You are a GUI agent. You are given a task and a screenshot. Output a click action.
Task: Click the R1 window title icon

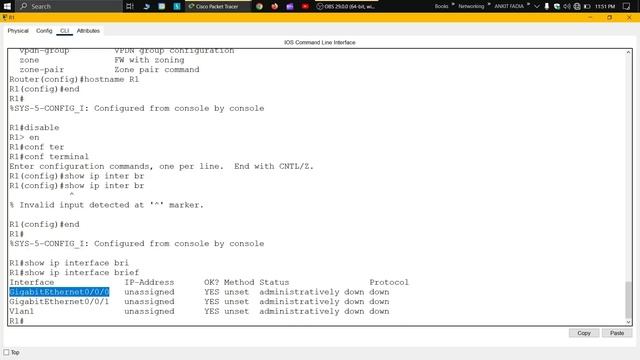click(x=5, y=18)
